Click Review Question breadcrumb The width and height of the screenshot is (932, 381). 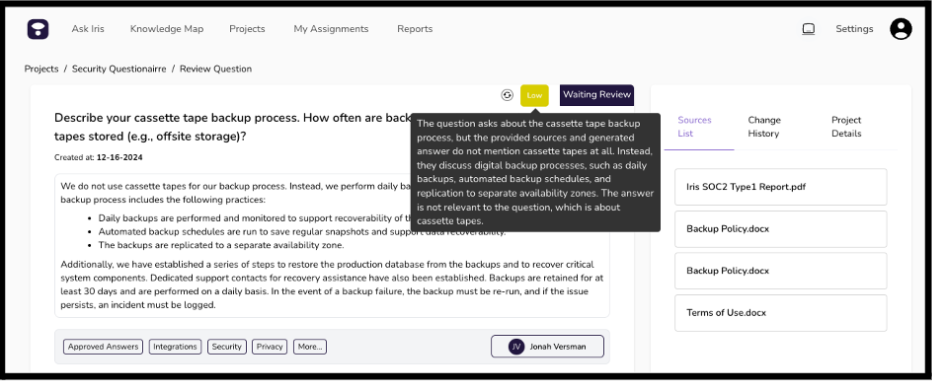(x=216, y=69)
